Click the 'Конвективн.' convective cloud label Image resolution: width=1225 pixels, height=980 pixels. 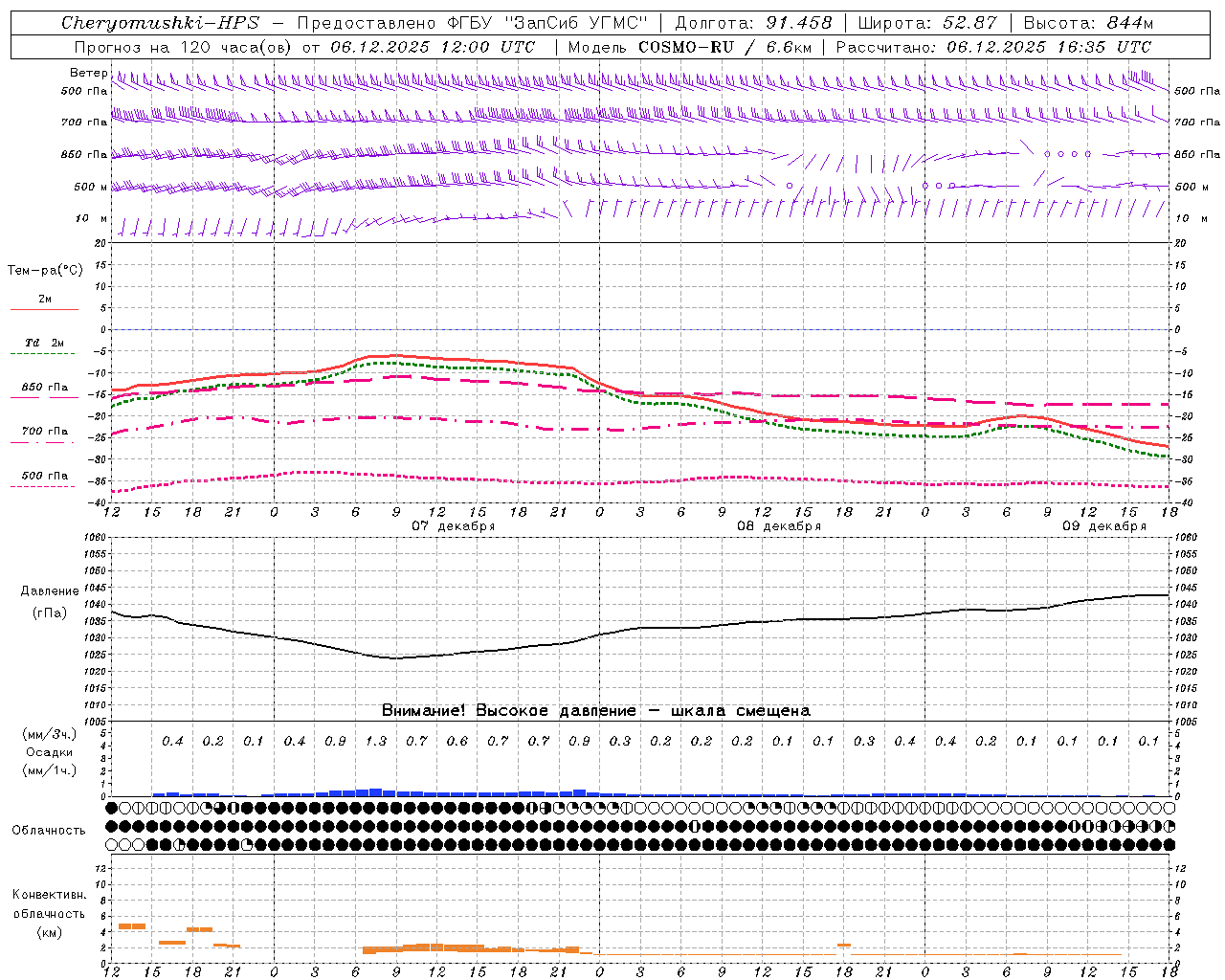(x=50, y=895)
